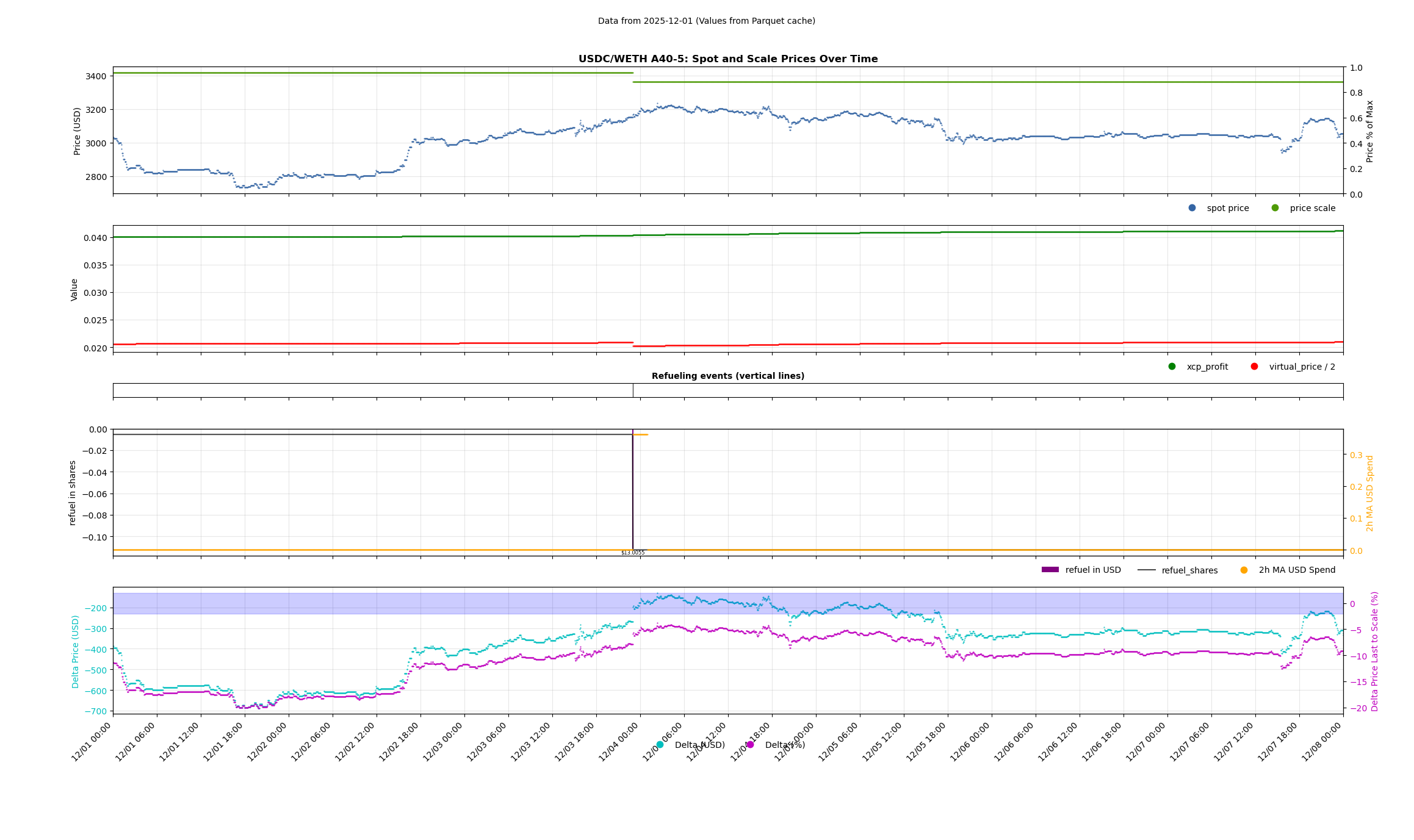The width and height of the screenshot is (1414, 840).
Task: Click the green price scale legend marker
Action: point(1275,208)
